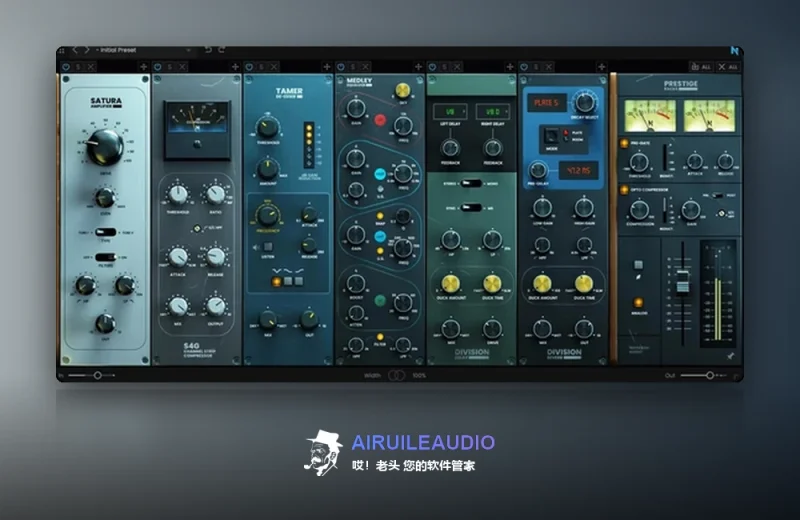Bypass the S4G compressor power icon
Image resolution: width=800 pixels, height=520 pixels.
pos(158,67)
